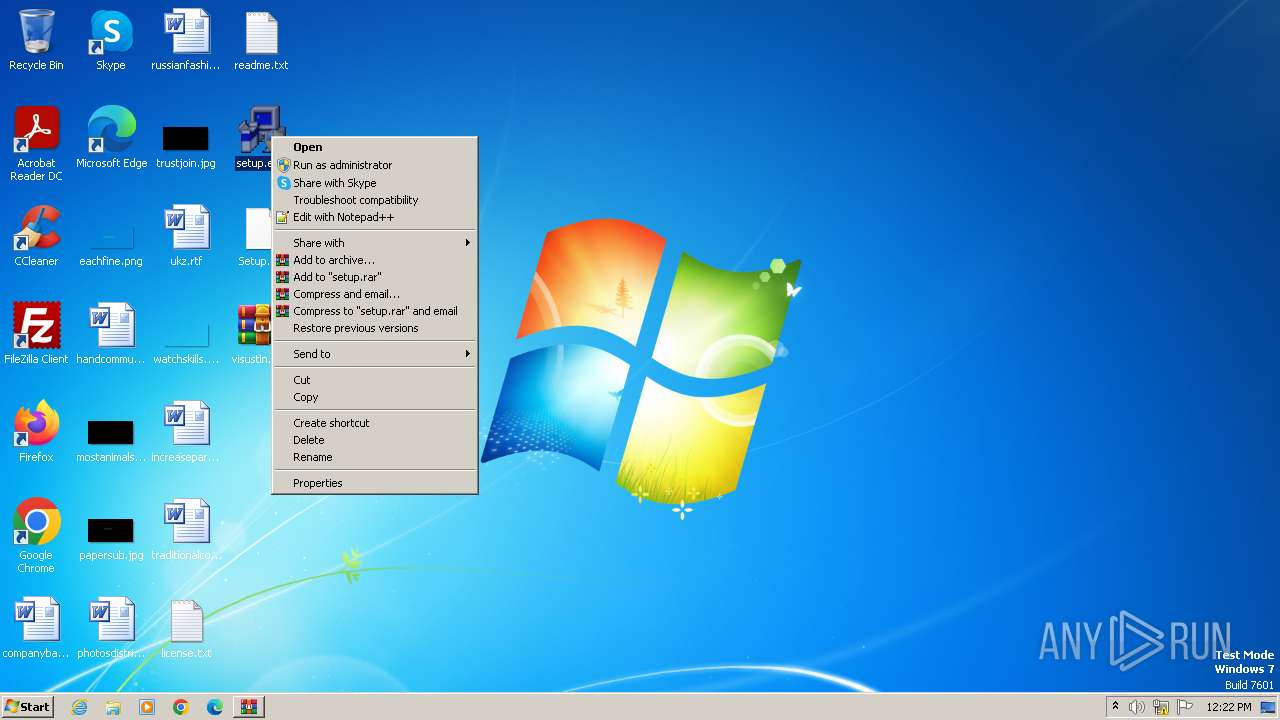
Task: Choose Add to archive... entry
Action: click(375, 260)
